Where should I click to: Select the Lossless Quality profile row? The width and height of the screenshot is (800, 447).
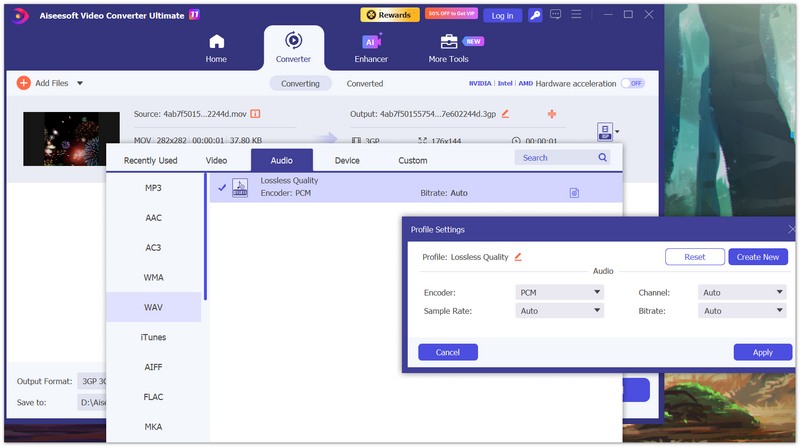[x=416, y=187]
